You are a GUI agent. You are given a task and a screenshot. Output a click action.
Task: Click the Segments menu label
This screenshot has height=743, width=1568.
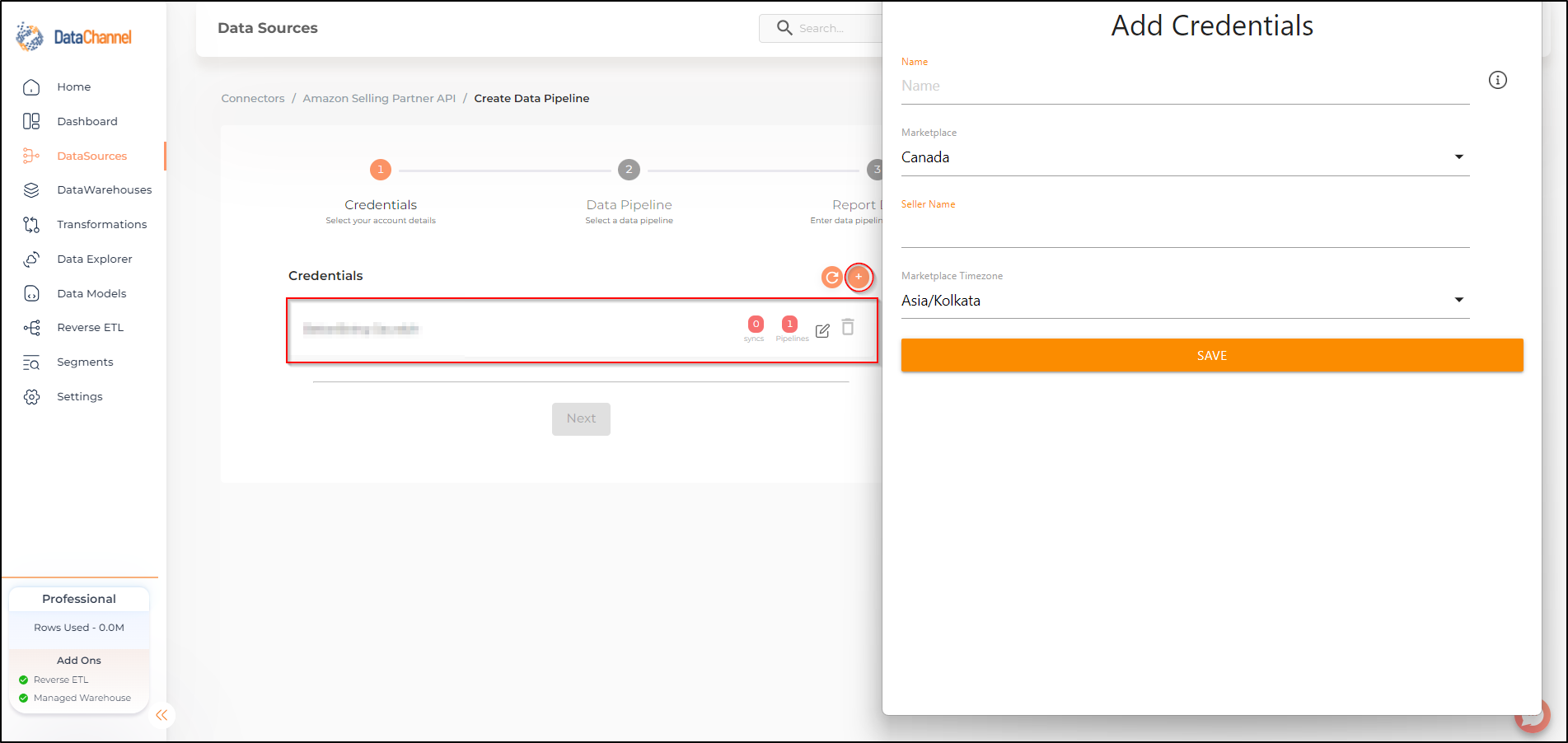85,362
